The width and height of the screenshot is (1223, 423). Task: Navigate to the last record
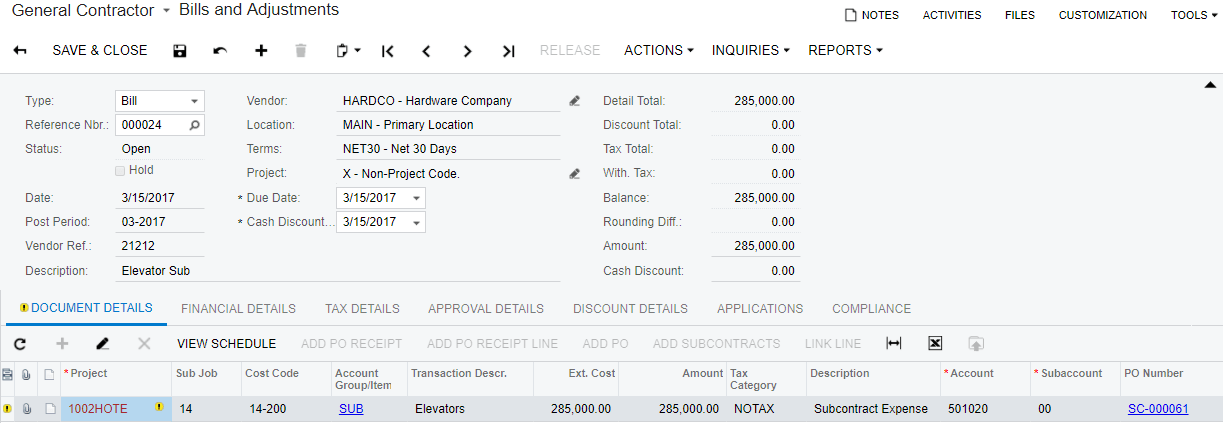click(508, 51)
